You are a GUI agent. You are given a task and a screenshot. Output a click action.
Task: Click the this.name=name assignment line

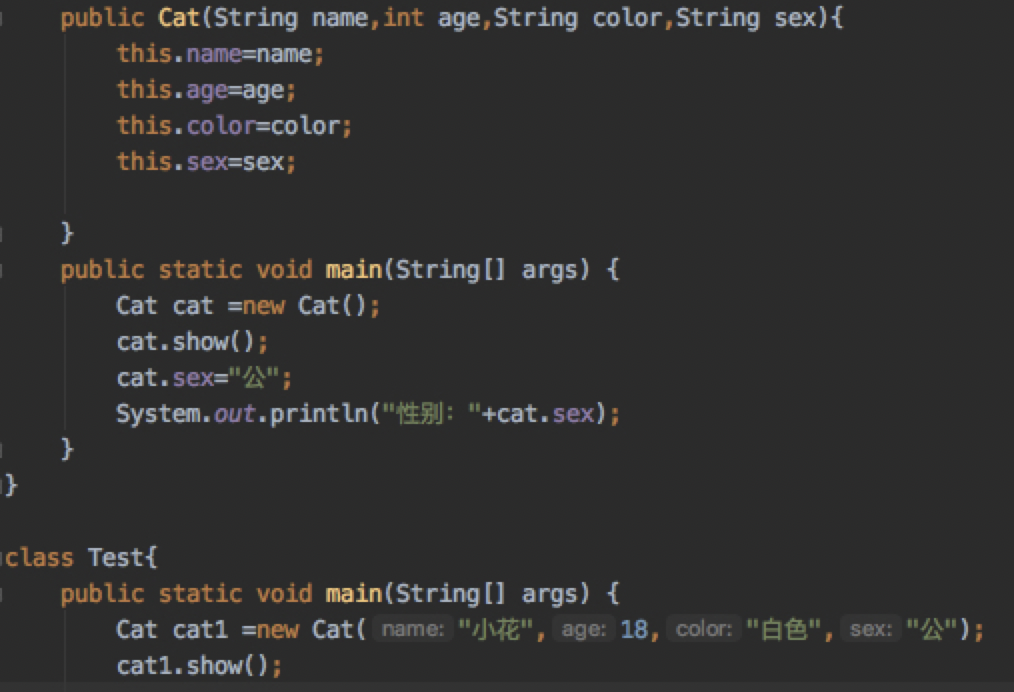point(220,54)
